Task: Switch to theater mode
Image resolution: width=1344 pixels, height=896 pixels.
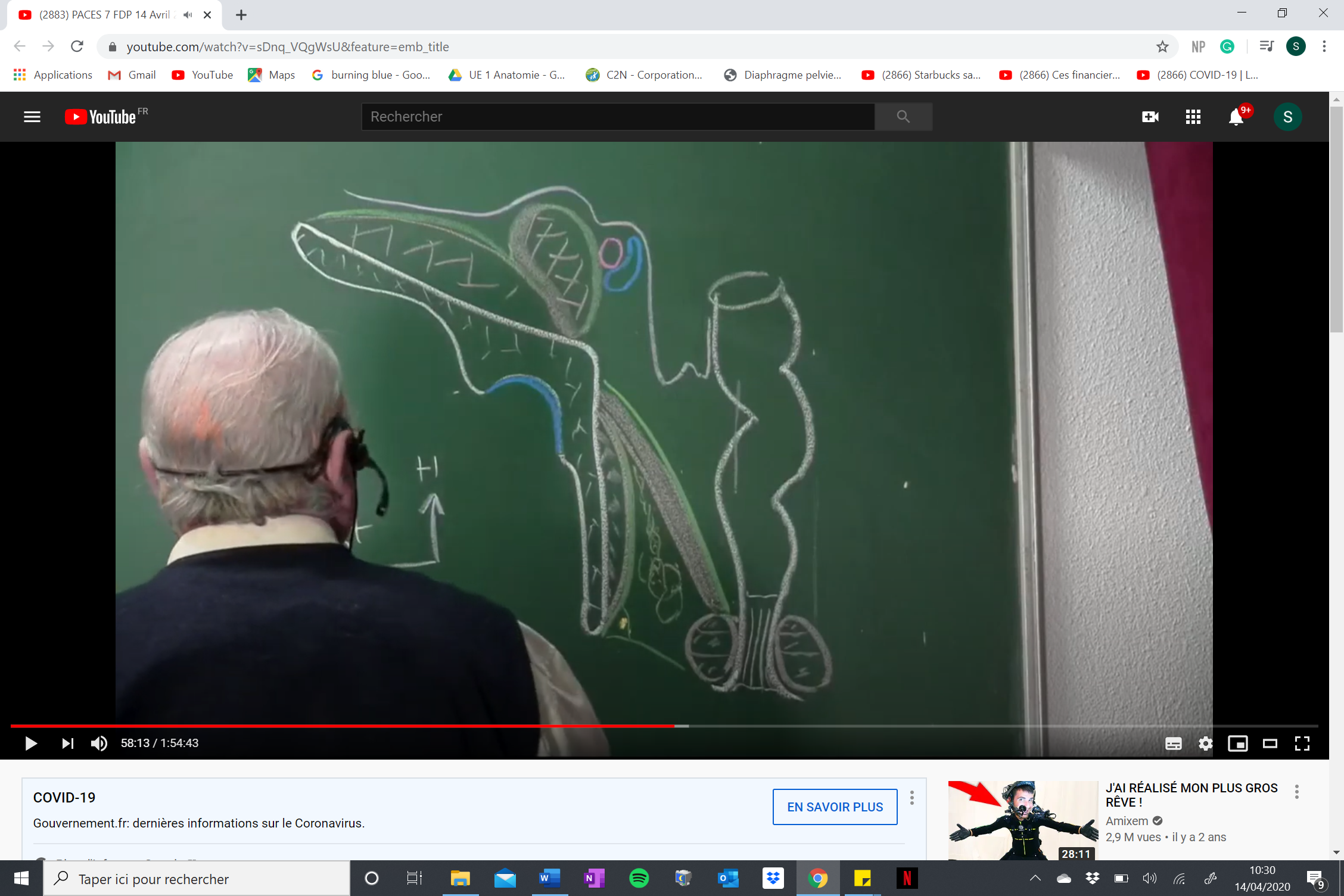Action: [x=1270, y=743]
